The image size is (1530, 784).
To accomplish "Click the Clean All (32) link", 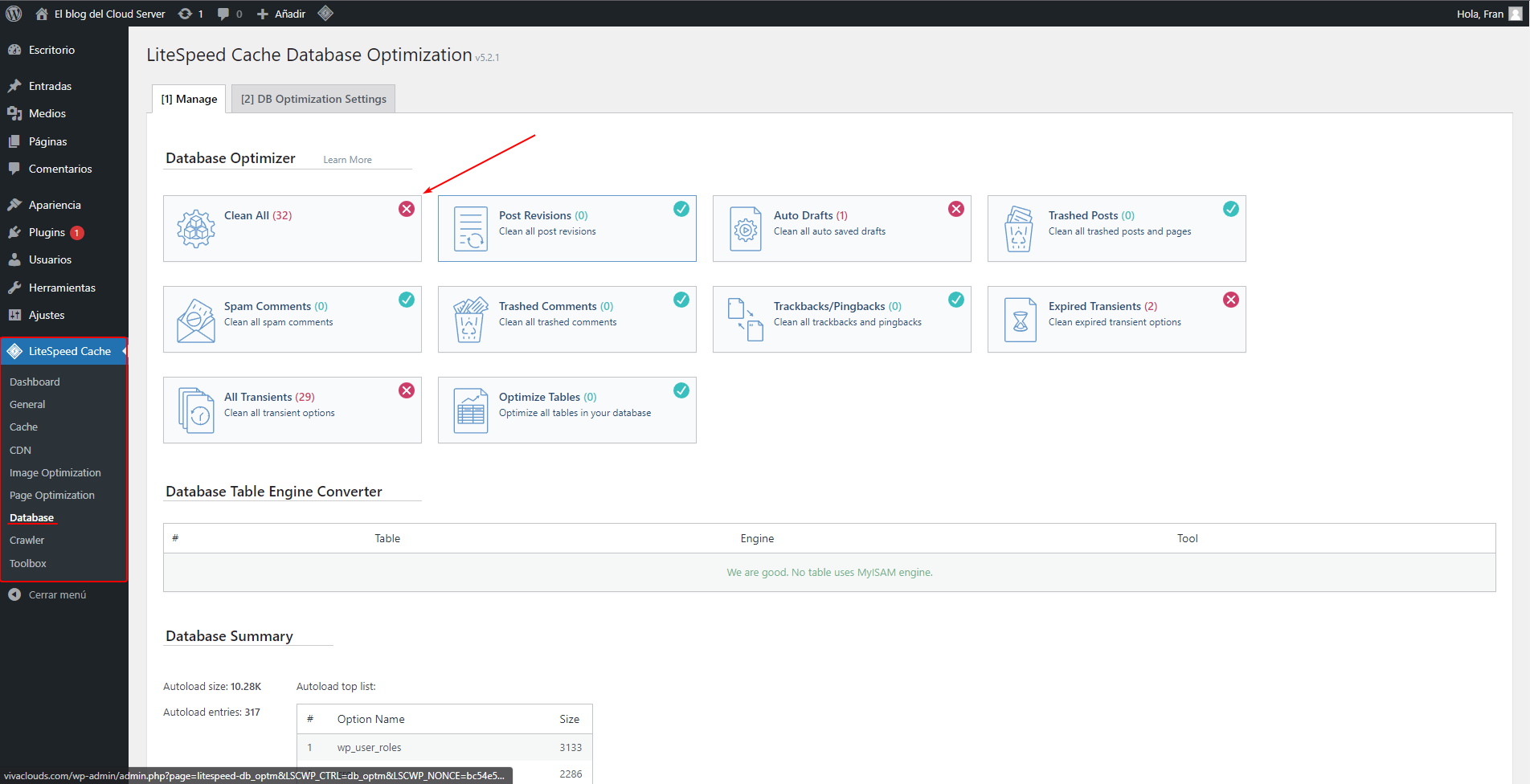I will 258,215.
